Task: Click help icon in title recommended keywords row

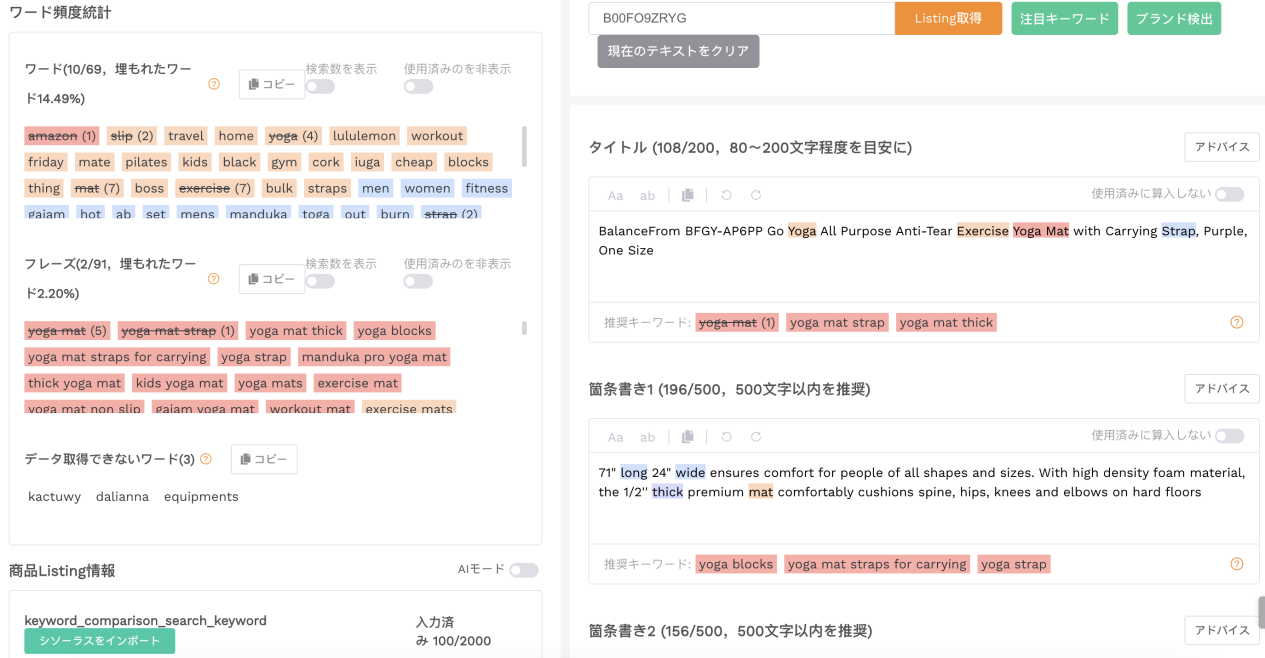Action: pyautogui.click(x=1236, y=322)
